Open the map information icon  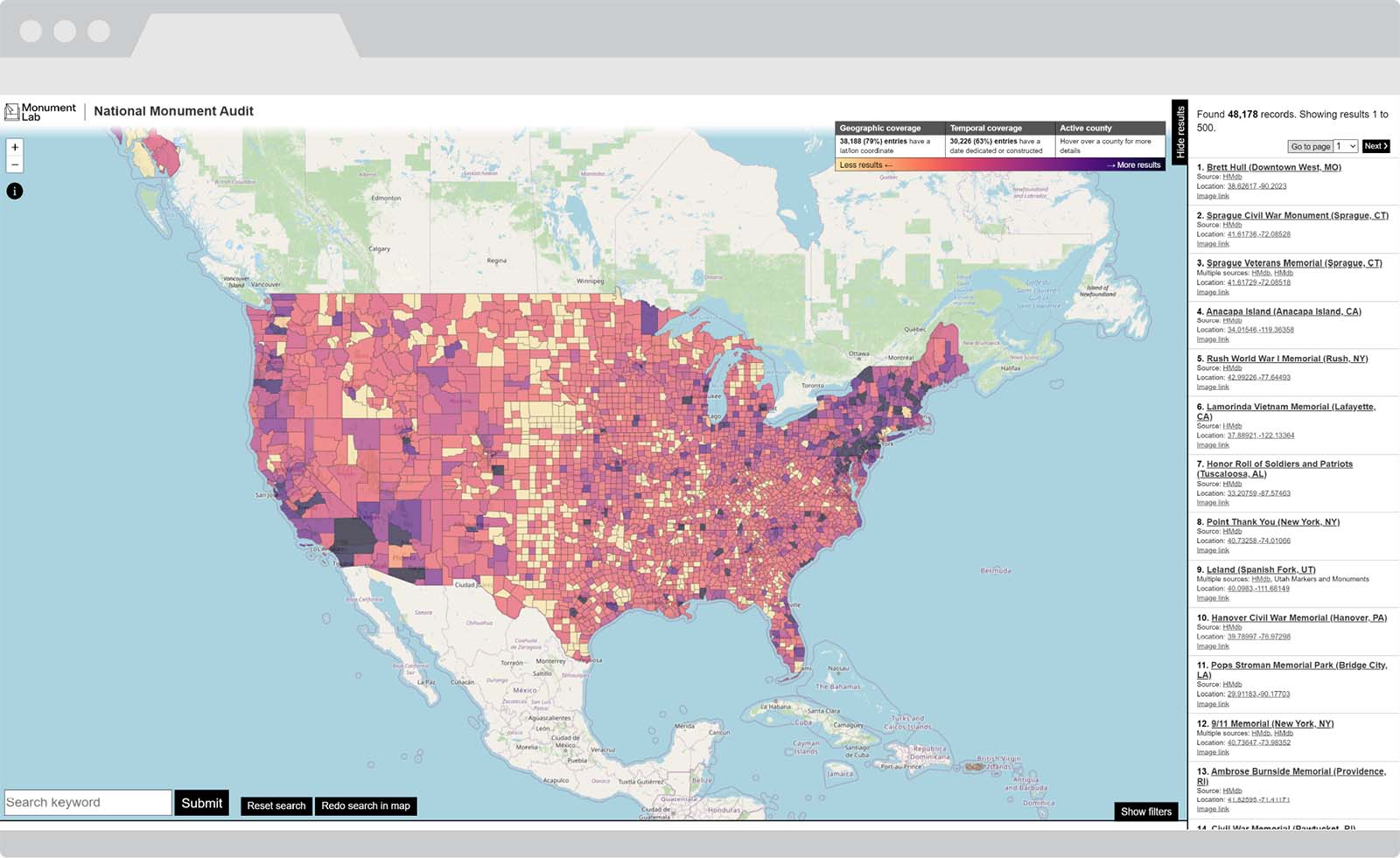(x=15, y=191)
